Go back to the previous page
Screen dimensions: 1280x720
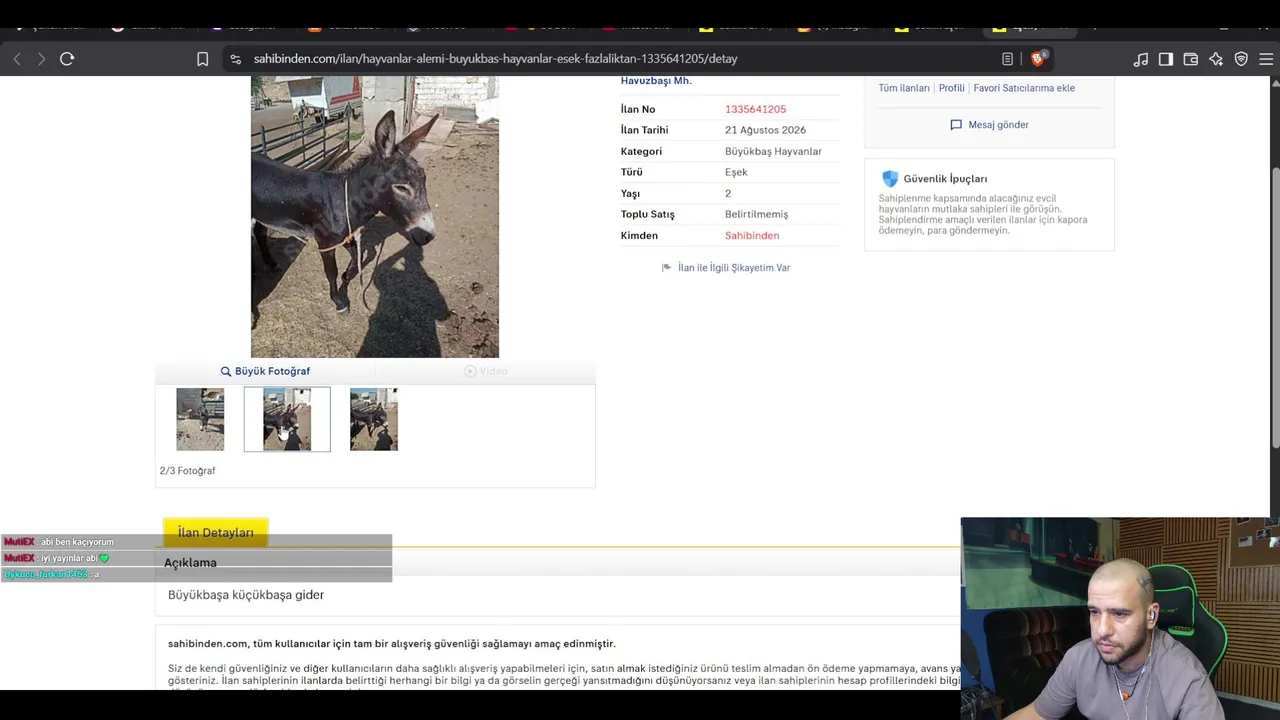[x=17, y=59]
